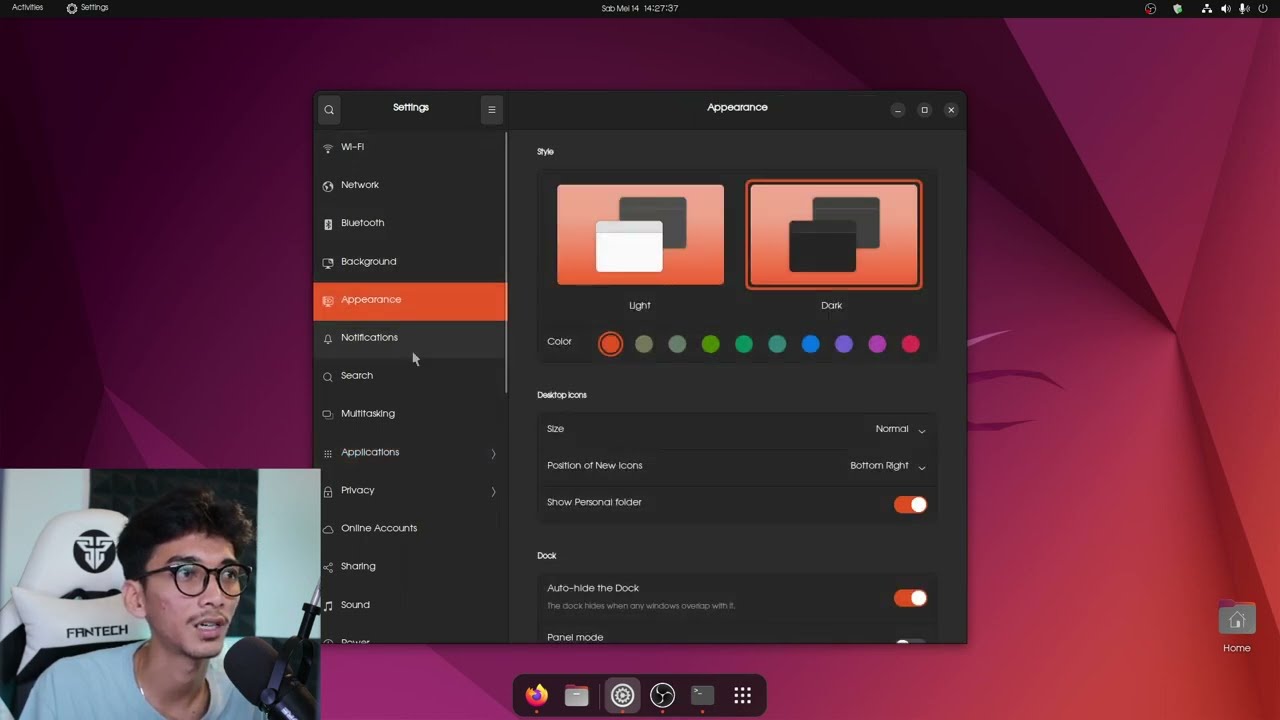The image size is (1280, 720).
Task: Click the power icon in top bar
Action: click(x=1262, y=8)
